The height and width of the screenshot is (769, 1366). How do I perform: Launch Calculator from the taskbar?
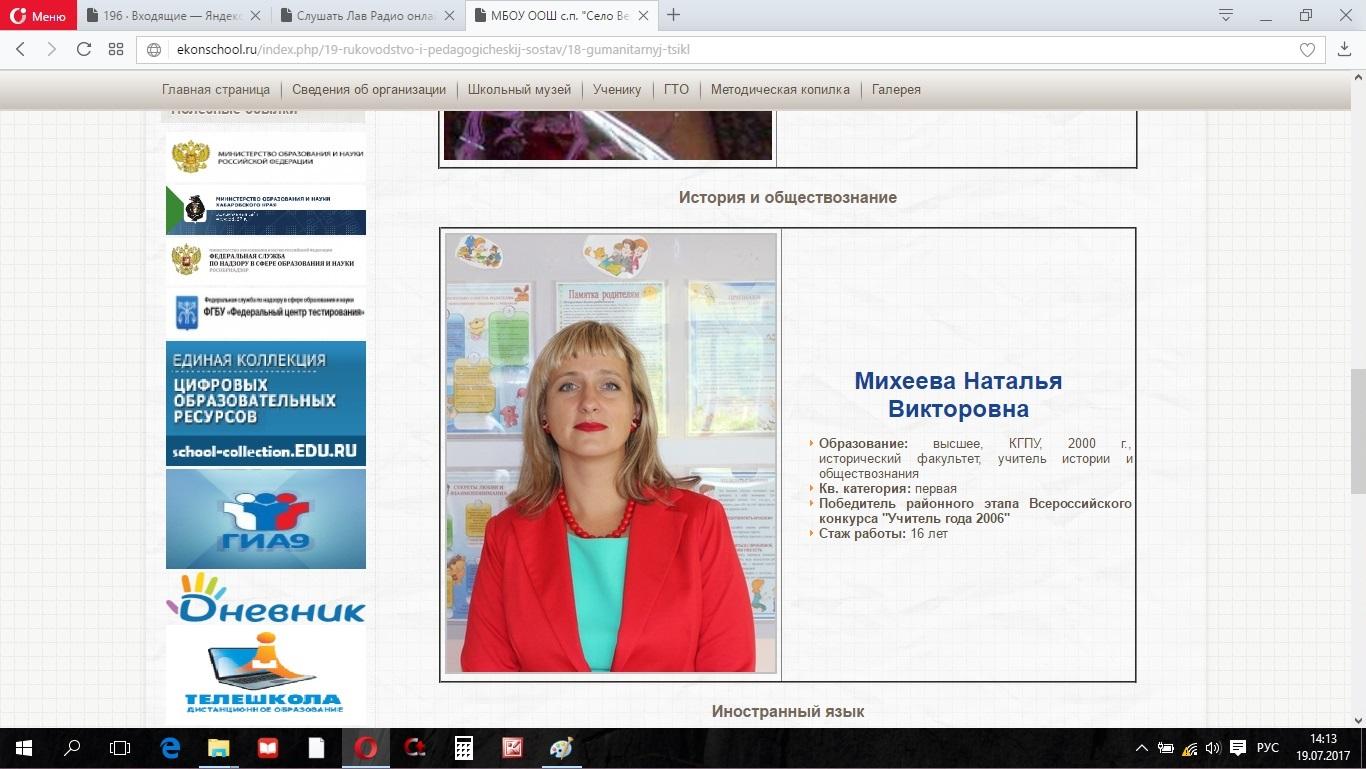tap(463, 747)
